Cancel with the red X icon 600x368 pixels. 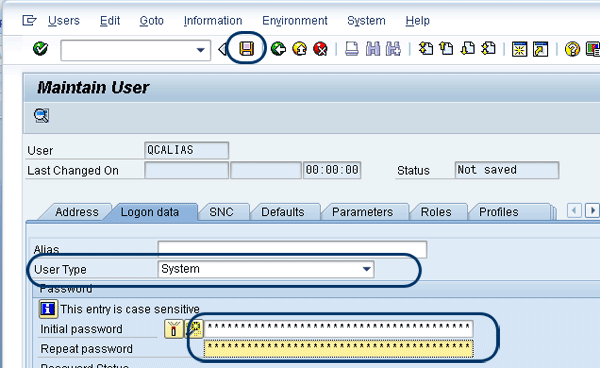coord(320,49)
